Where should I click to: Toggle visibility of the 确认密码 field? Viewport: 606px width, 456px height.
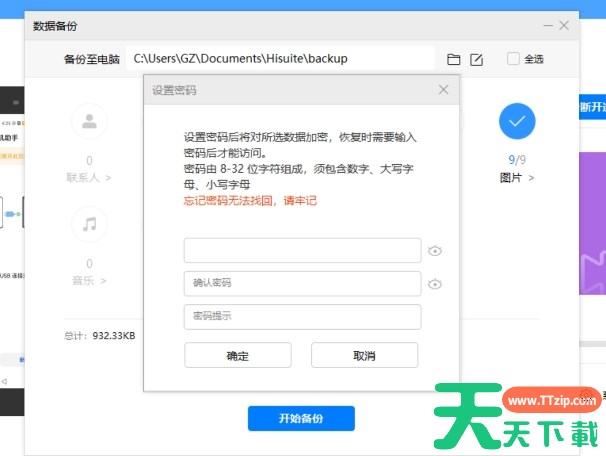point(435,284)
